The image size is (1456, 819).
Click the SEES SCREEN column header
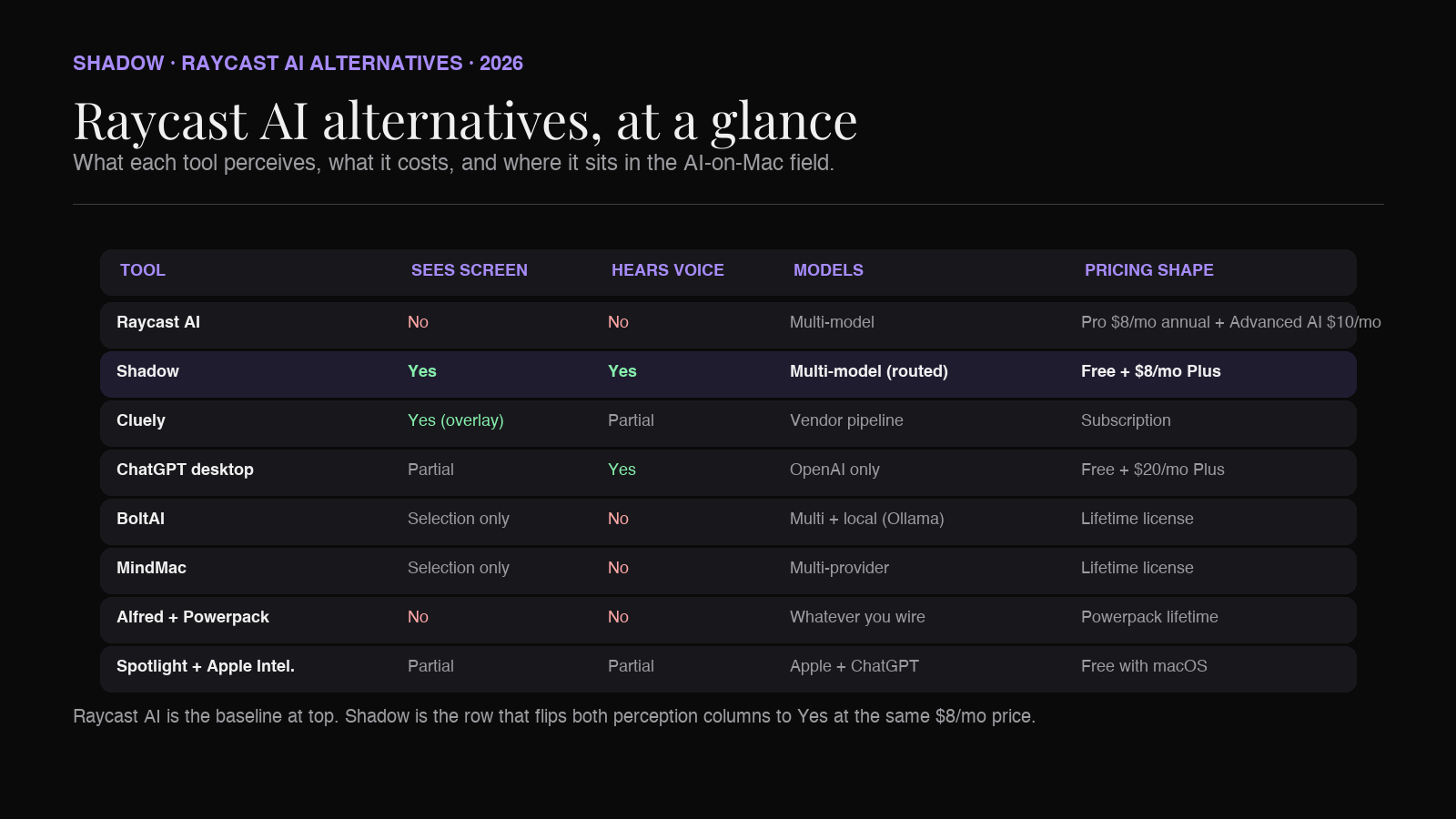point(470,270)
